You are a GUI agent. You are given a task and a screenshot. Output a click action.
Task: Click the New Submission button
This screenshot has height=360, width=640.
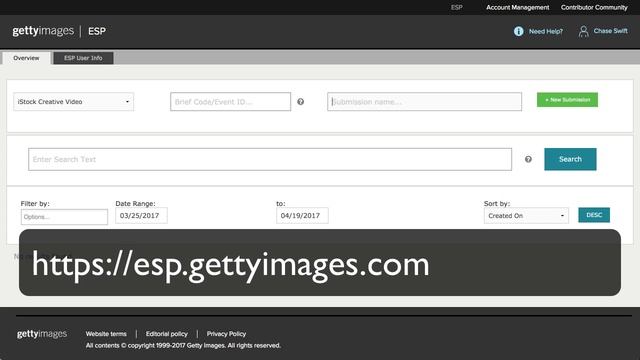(x=567, y=100)
